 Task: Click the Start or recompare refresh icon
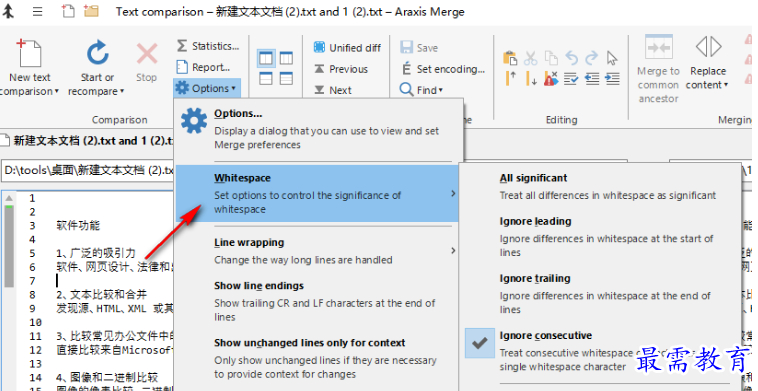(97, 53)
